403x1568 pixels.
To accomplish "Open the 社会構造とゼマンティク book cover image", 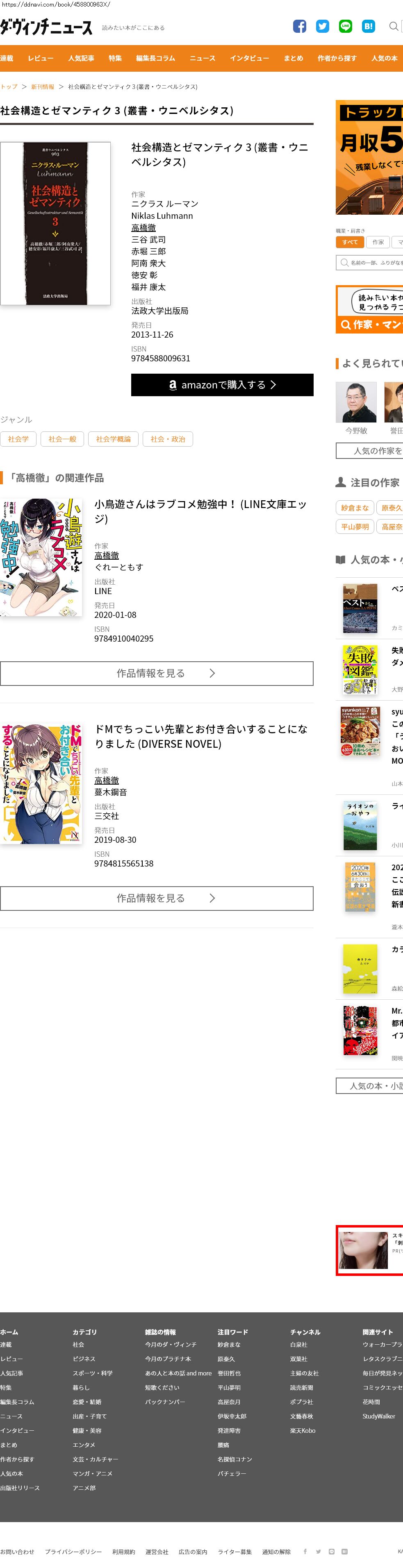I will 55,223.
